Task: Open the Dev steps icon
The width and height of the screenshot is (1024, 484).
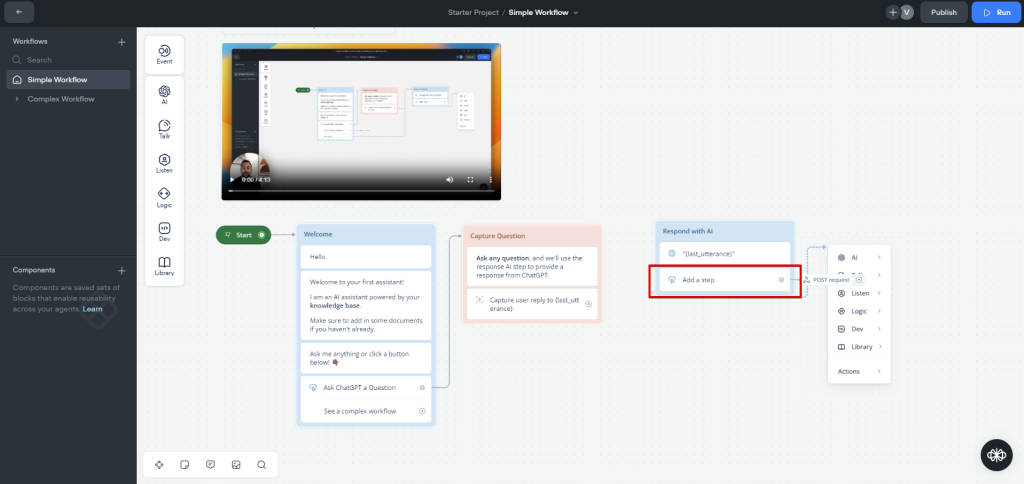Action: [x=164, y=231]
